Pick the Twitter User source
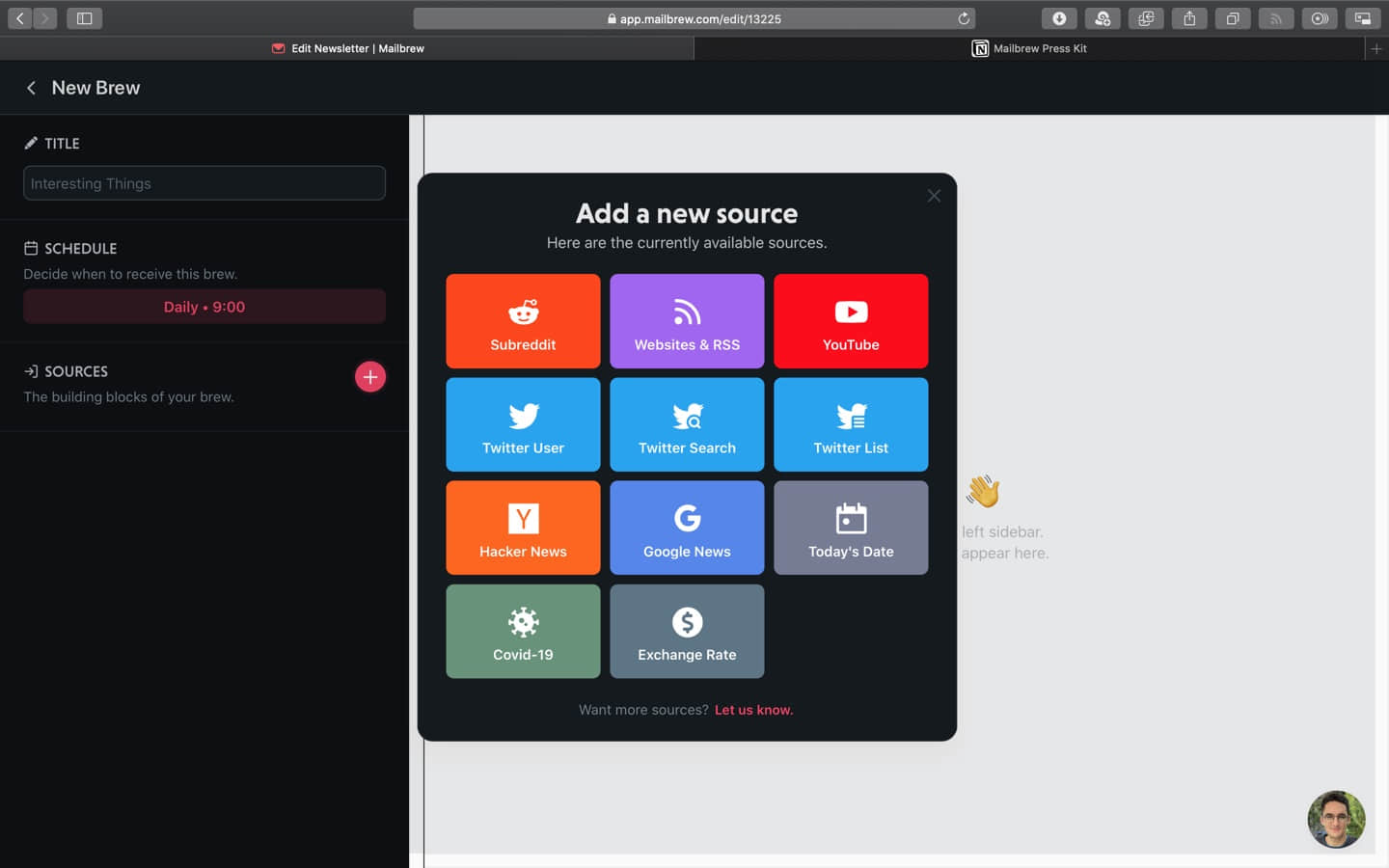 pos(523,424)
